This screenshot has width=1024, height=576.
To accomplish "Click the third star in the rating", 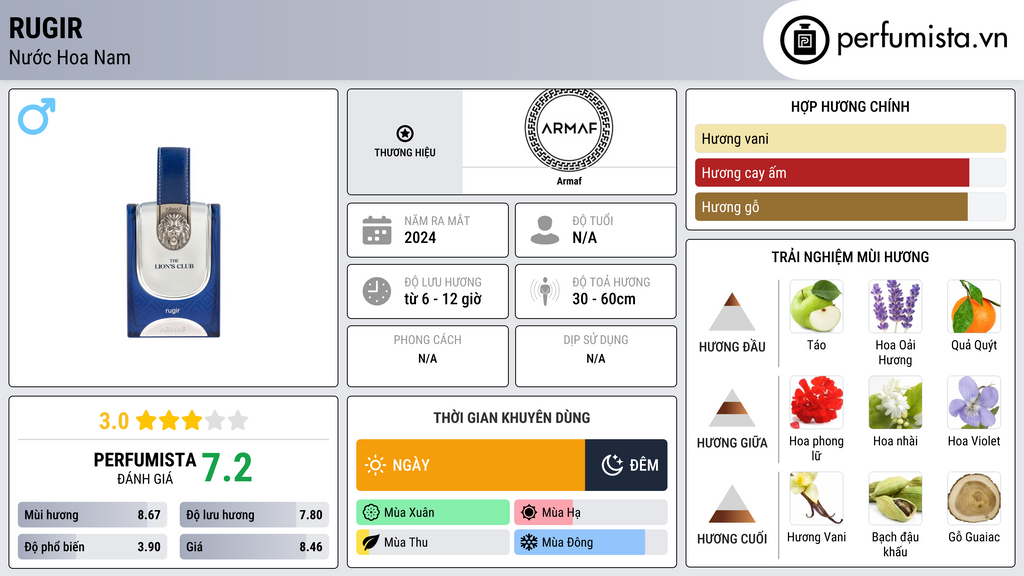I will [x=191, y=420].
